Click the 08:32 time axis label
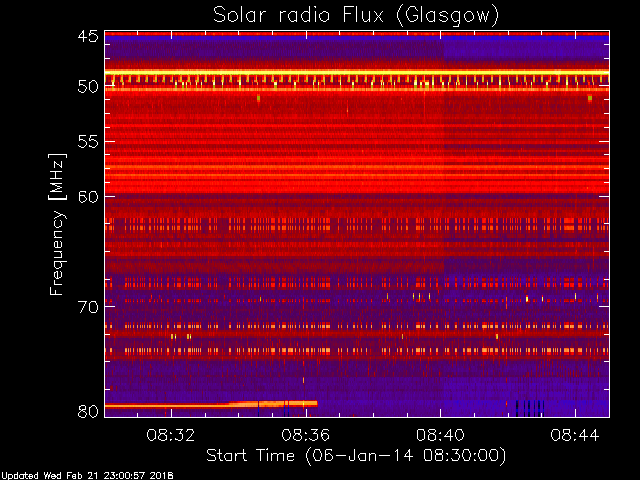Viewport: 640px width, 480px height. tap(171, 435)
